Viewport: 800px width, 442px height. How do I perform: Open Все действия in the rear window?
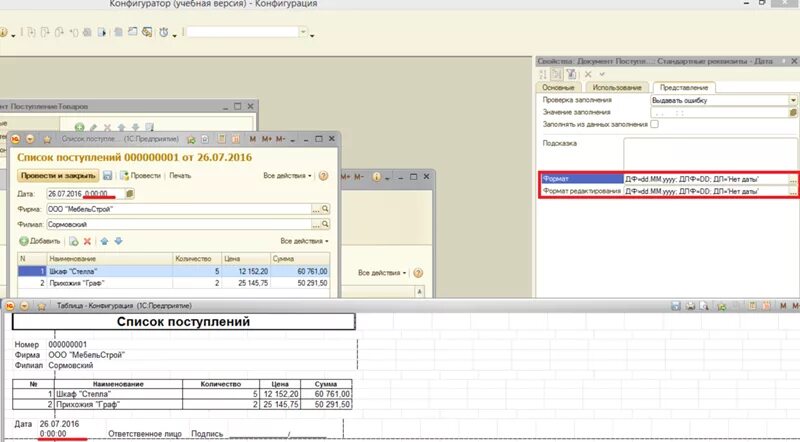pos(382,273)
